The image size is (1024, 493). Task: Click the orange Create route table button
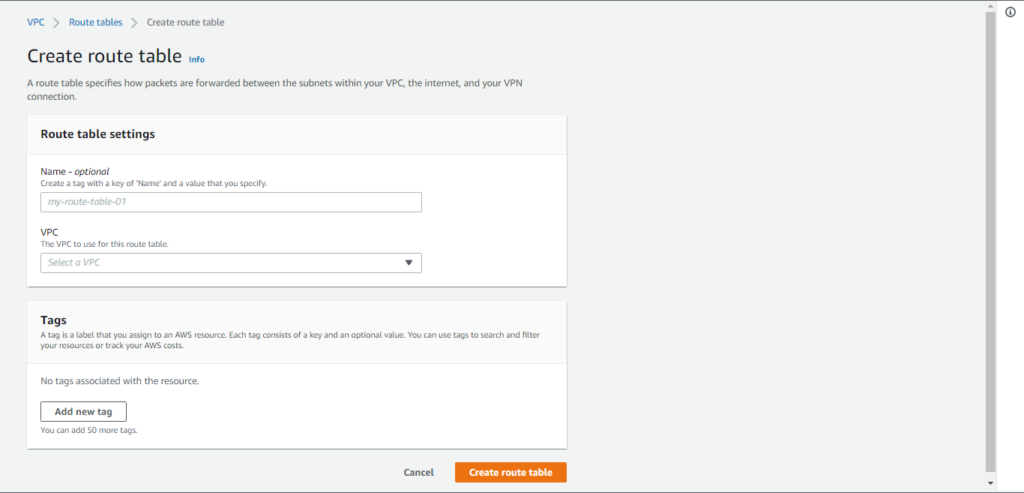click(x=511, y=473)
